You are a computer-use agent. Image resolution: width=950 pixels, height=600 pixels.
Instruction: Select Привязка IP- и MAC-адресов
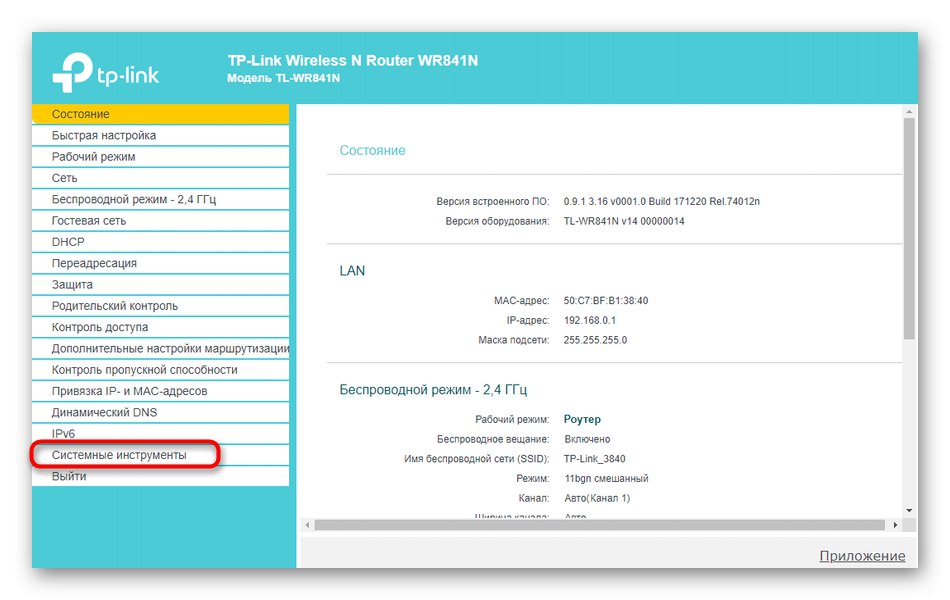click(x=161, y=391)
